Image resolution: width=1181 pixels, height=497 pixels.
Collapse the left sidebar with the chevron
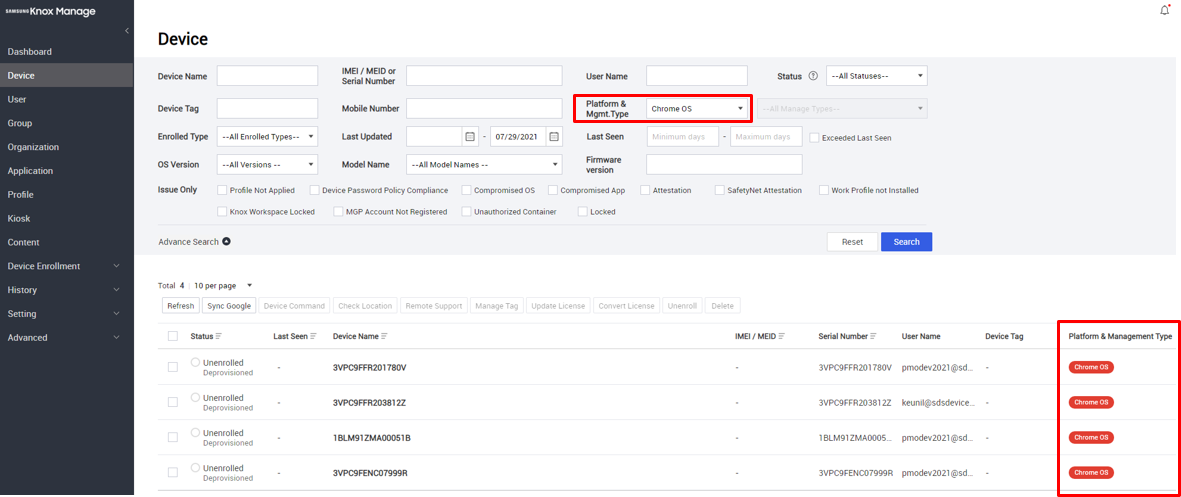(126, 32)
